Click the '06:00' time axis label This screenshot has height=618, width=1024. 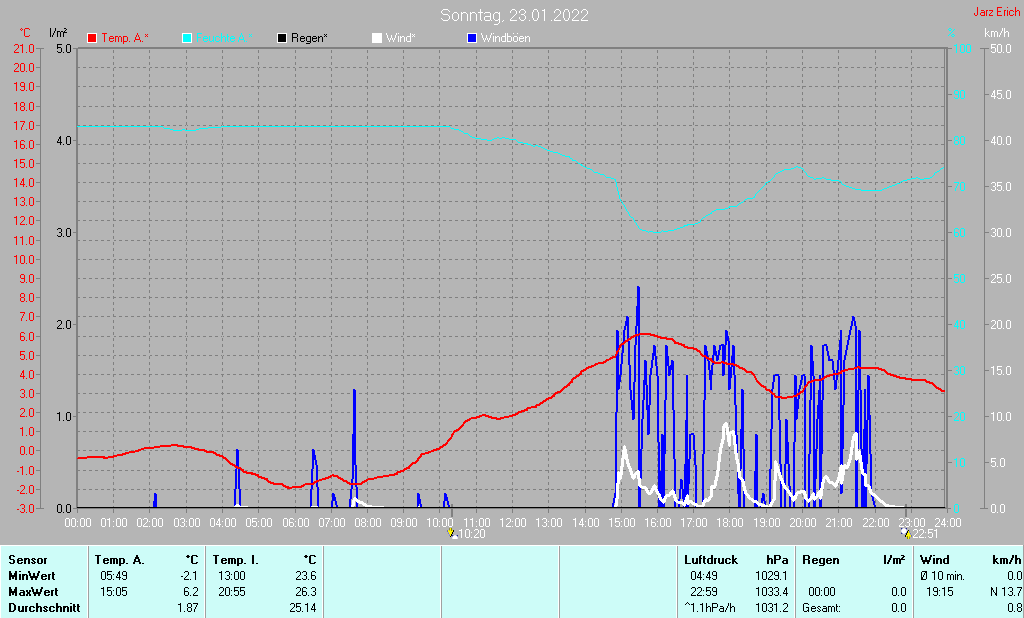click(x=295, y=523)
